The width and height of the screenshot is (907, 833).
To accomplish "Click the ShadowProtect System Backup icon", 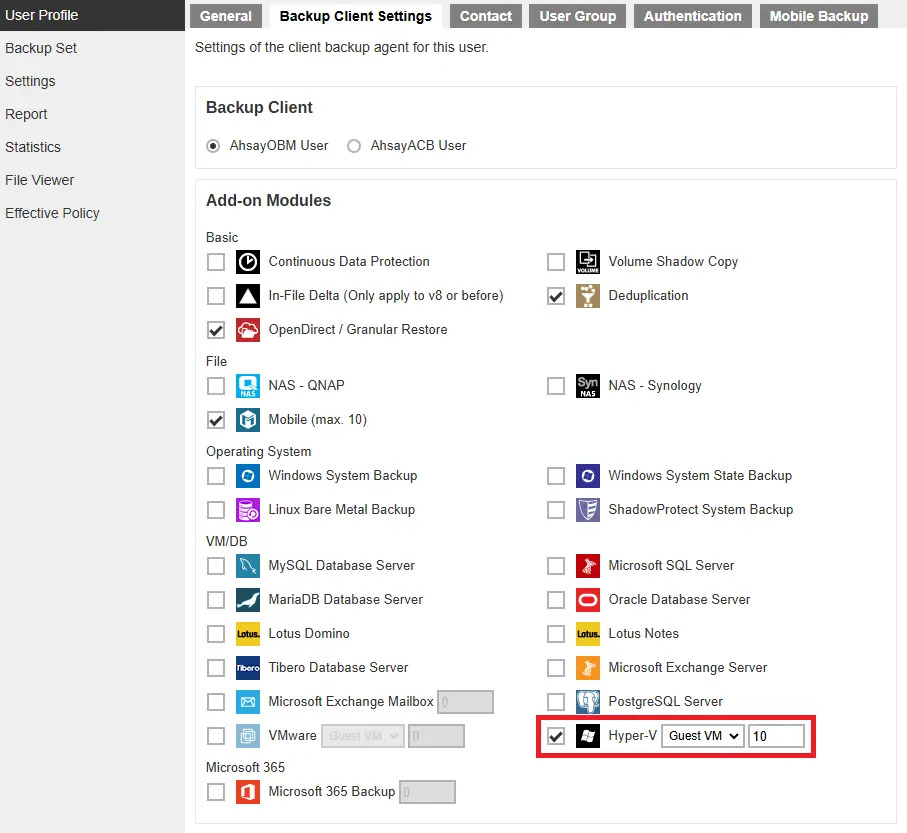I will 588,510.
